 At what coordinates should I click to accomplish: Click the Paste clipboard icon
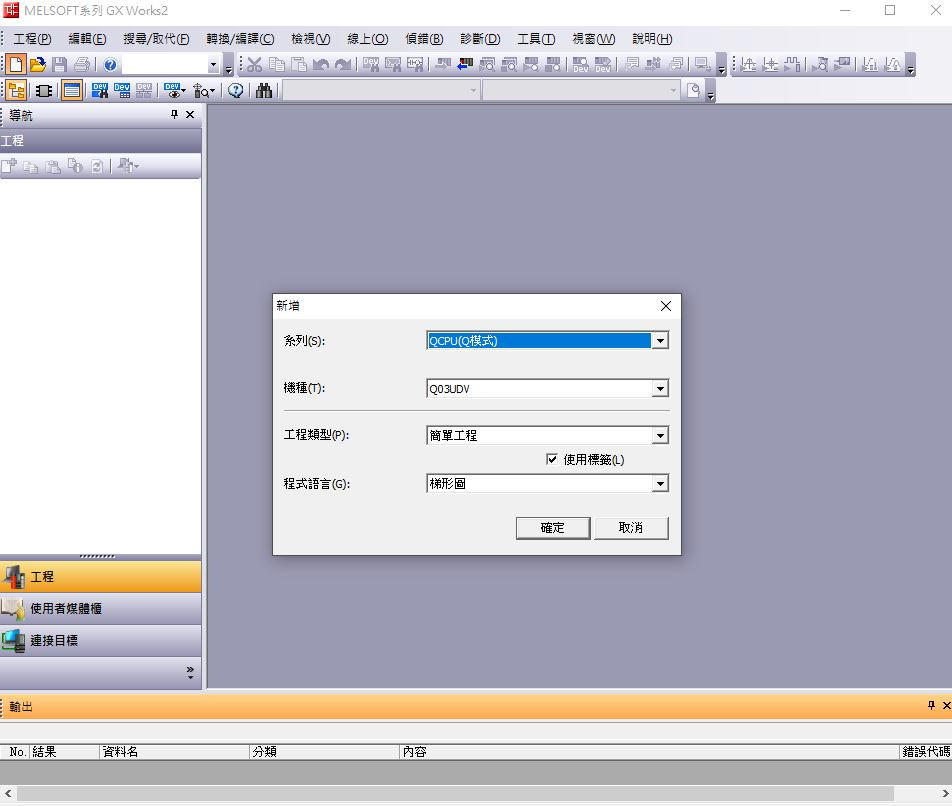(299, 64)
